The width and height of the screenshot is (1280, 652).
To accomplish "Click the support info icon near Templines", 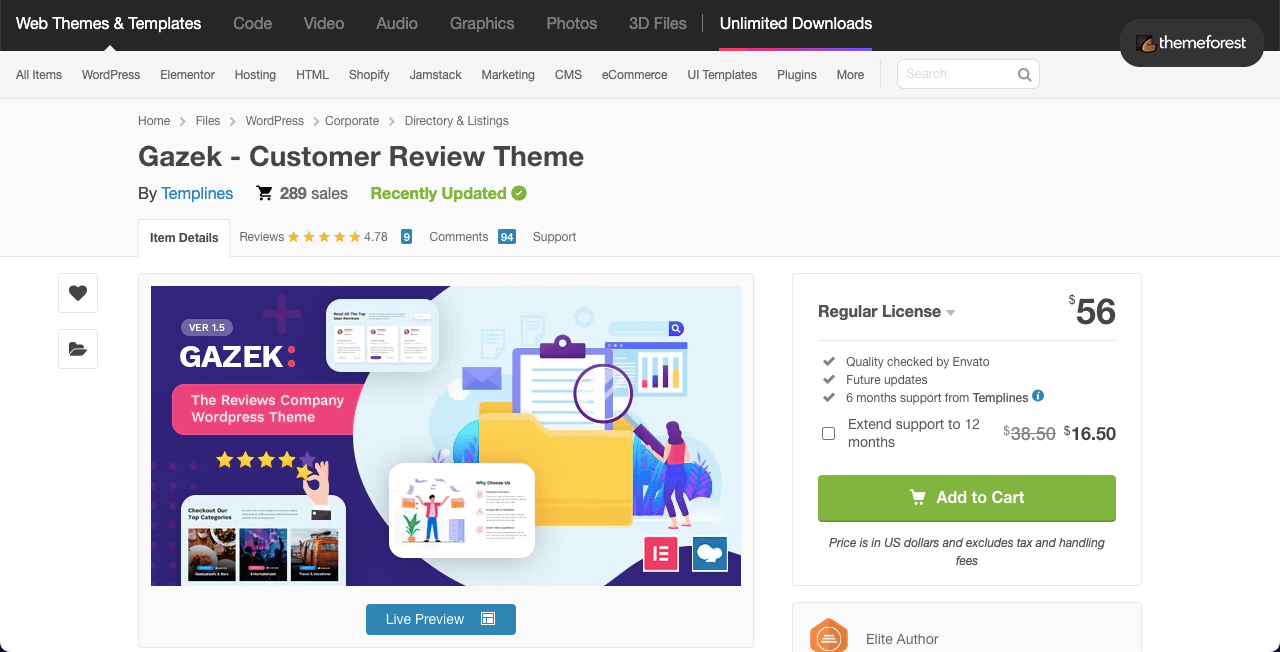I will click(1038, 396).
